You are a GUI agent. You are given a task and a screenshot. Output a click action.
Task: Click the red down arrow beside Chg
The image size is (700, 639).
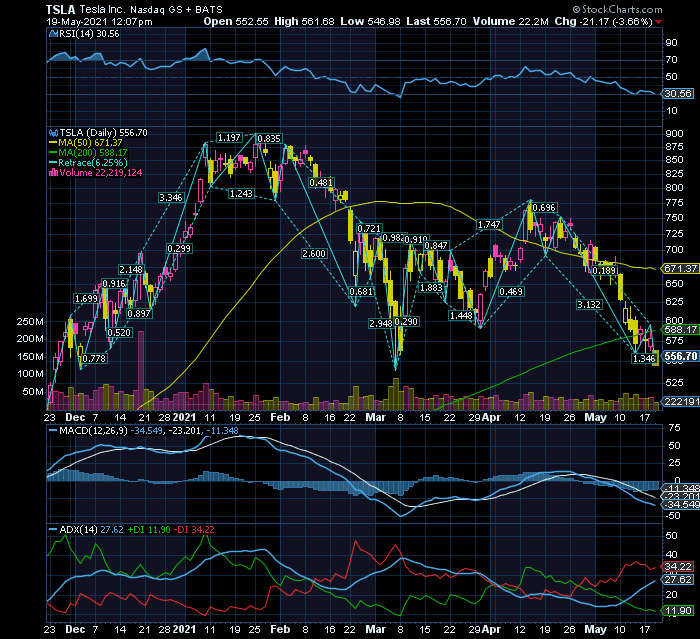[658, 22]
